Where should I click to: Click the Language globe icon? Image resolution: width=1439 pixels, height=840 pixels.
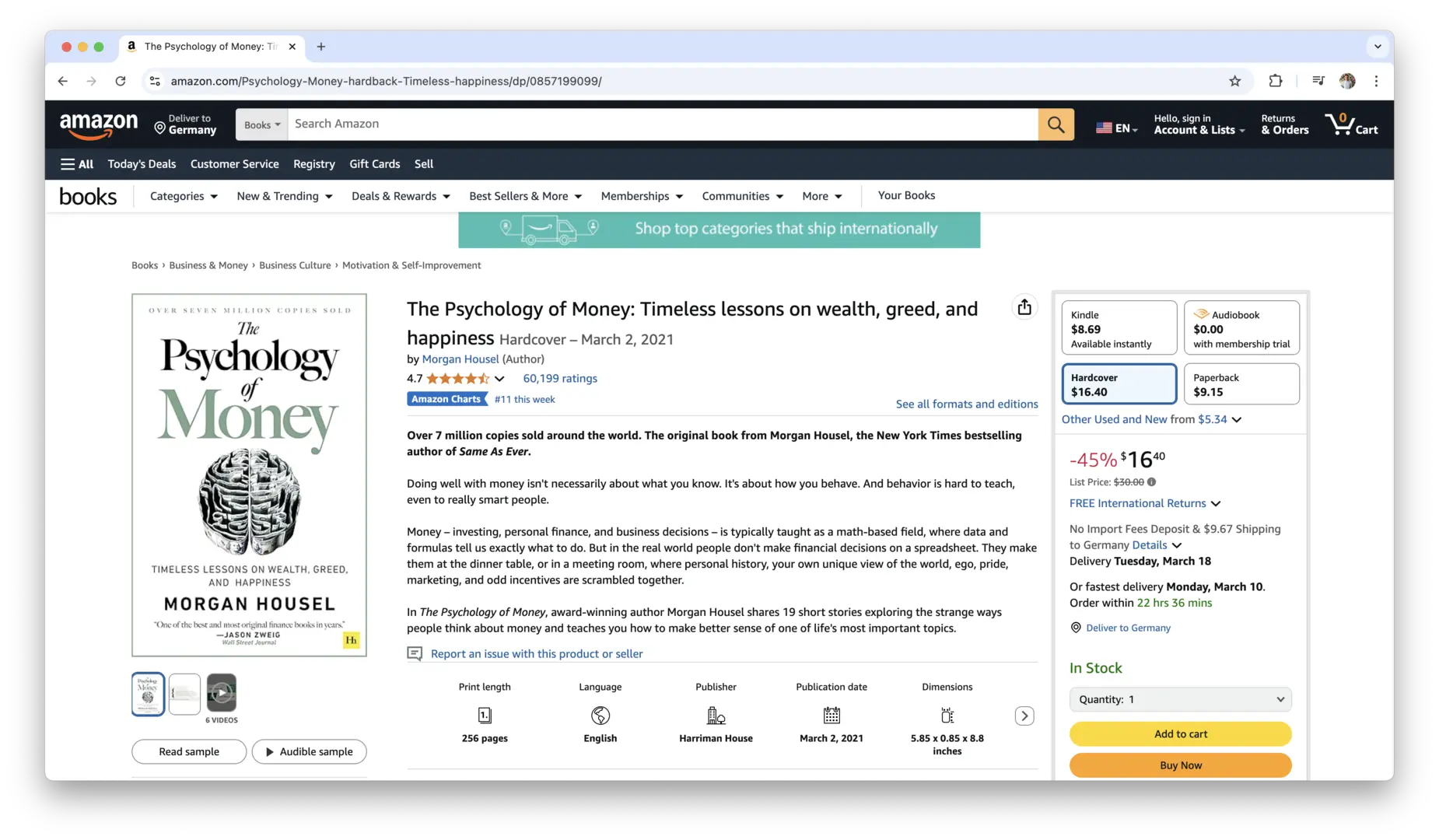coord(600,716)
